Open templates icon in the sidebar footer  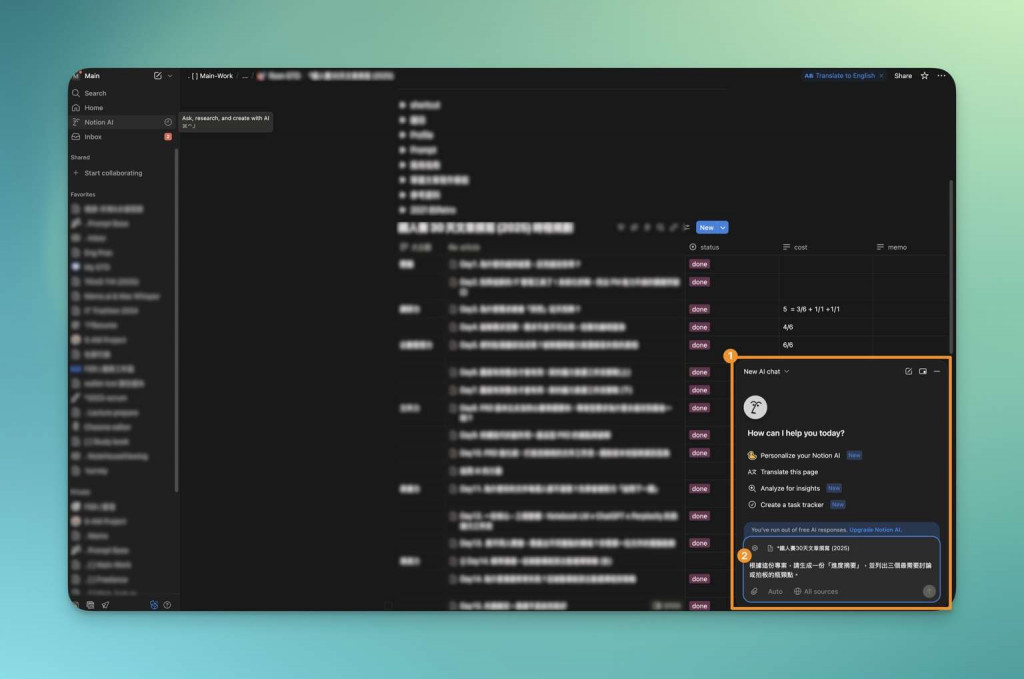(x=90, y=605)
